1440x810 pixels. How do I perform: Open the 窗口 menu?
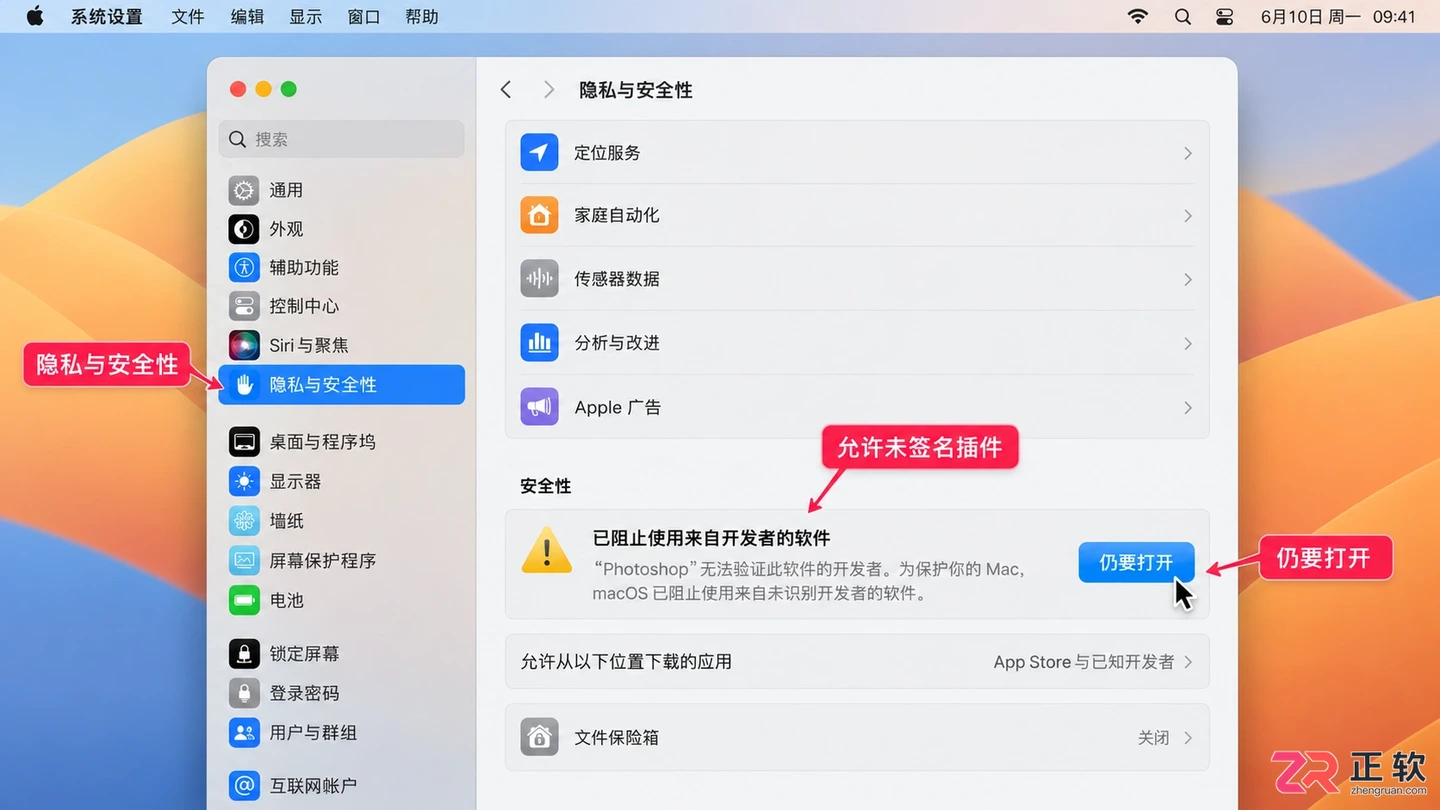click(364, 17)
